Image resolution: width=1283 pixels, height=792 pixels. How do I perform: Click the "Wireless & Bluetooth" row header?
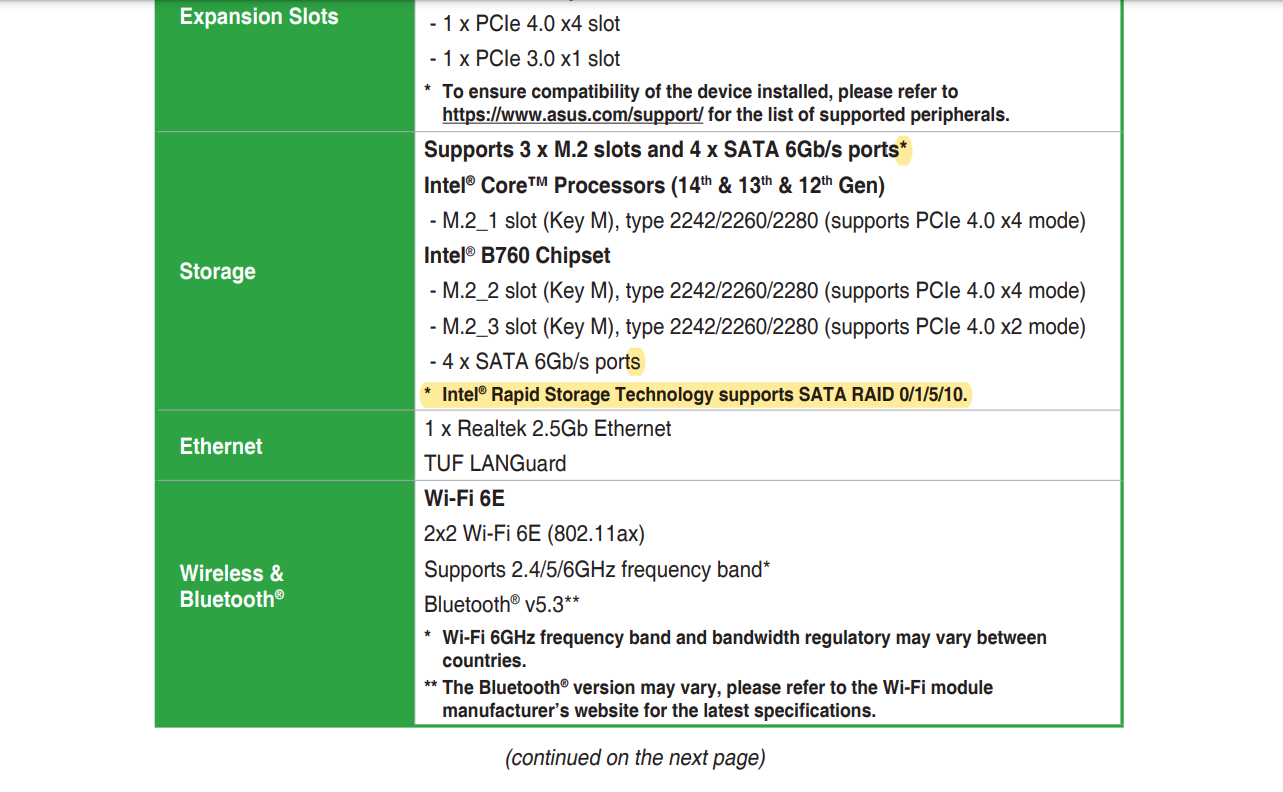tap(232, 586)
